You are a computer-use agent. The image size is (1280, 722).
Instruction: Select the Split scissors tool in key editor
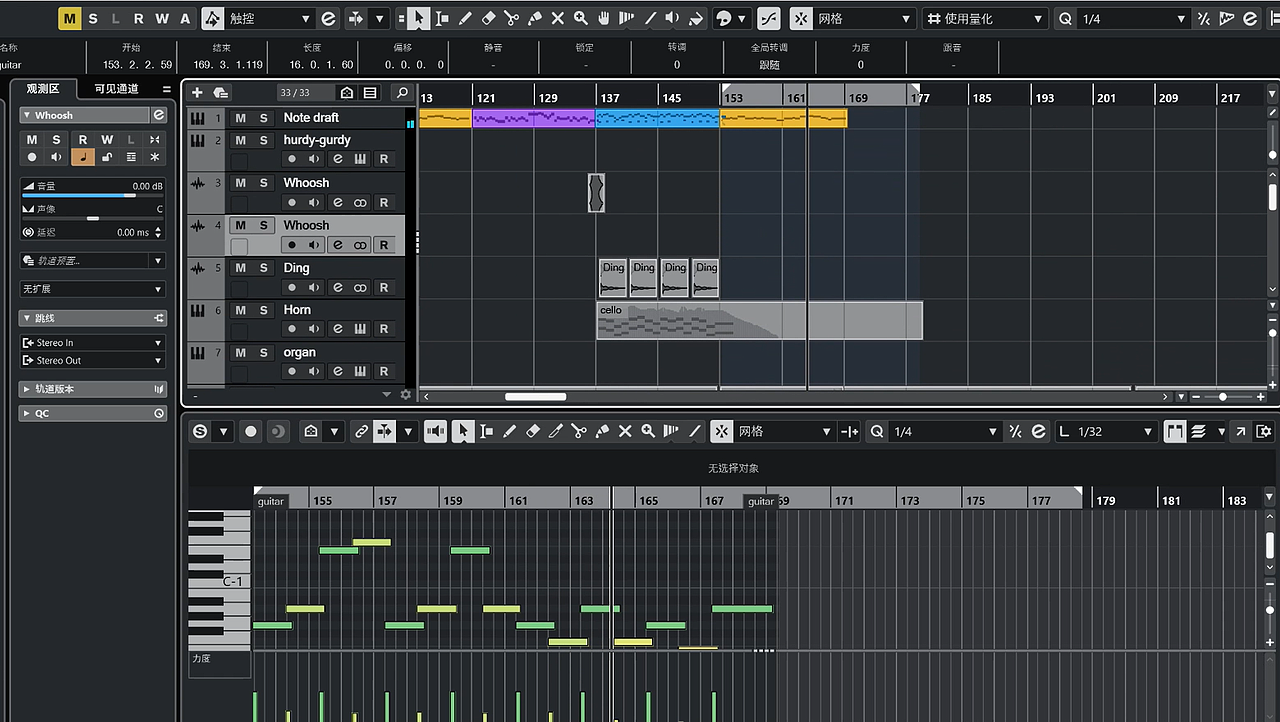tap(579, 431)
